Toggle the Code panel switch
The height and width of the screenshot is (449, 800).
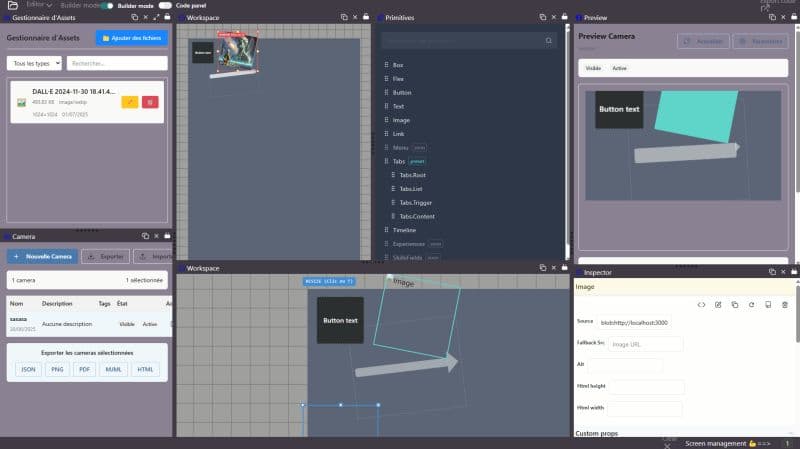(x=164, y=6)
